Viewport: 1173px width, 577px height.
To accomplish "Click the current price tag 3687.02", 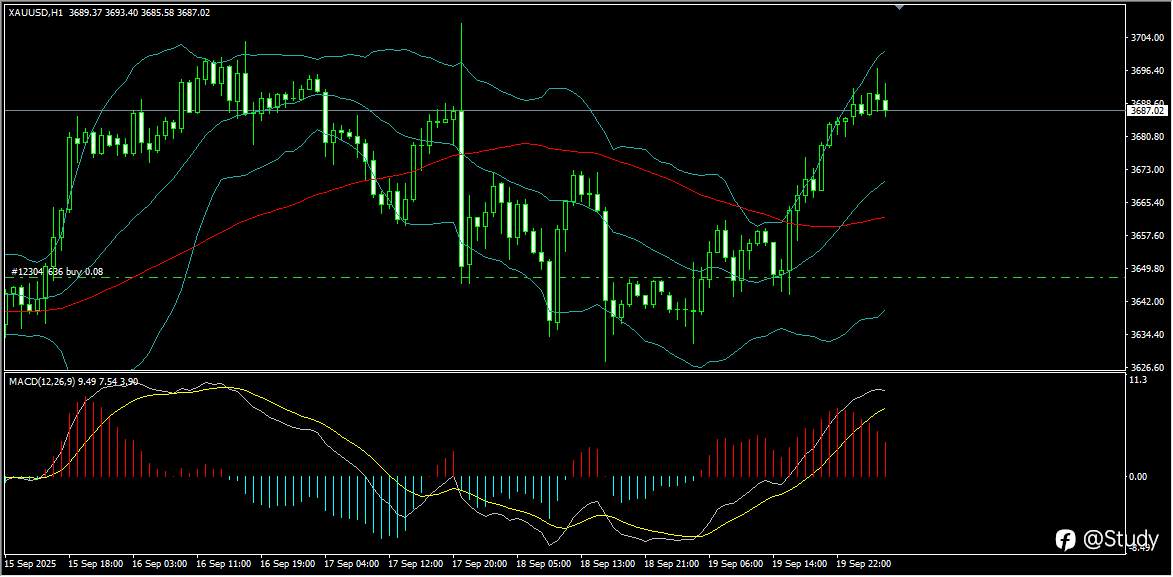I will (x=1147, y=111).
